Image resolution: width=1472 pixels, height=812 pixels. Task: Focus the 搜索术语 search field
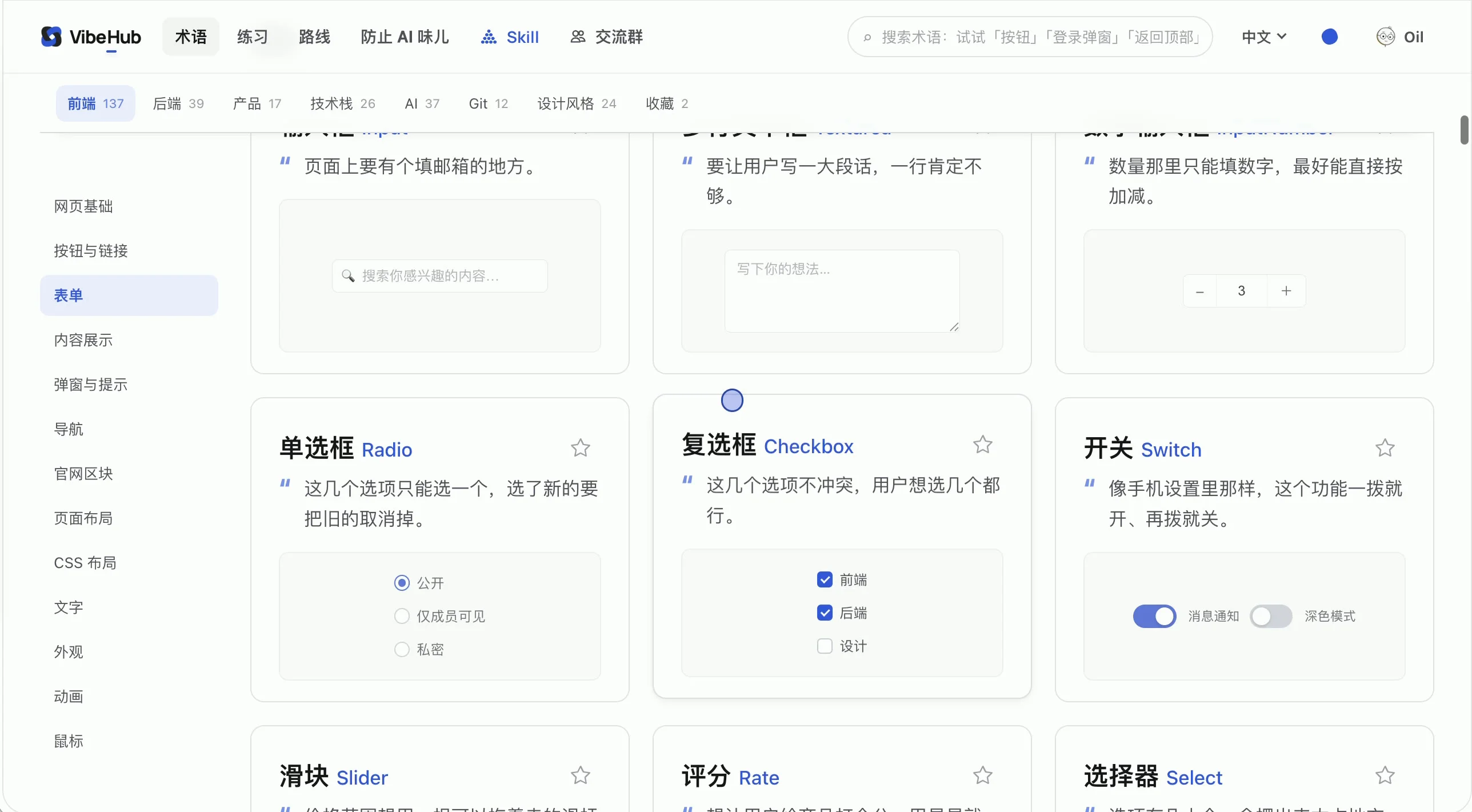click(1030, 37)
